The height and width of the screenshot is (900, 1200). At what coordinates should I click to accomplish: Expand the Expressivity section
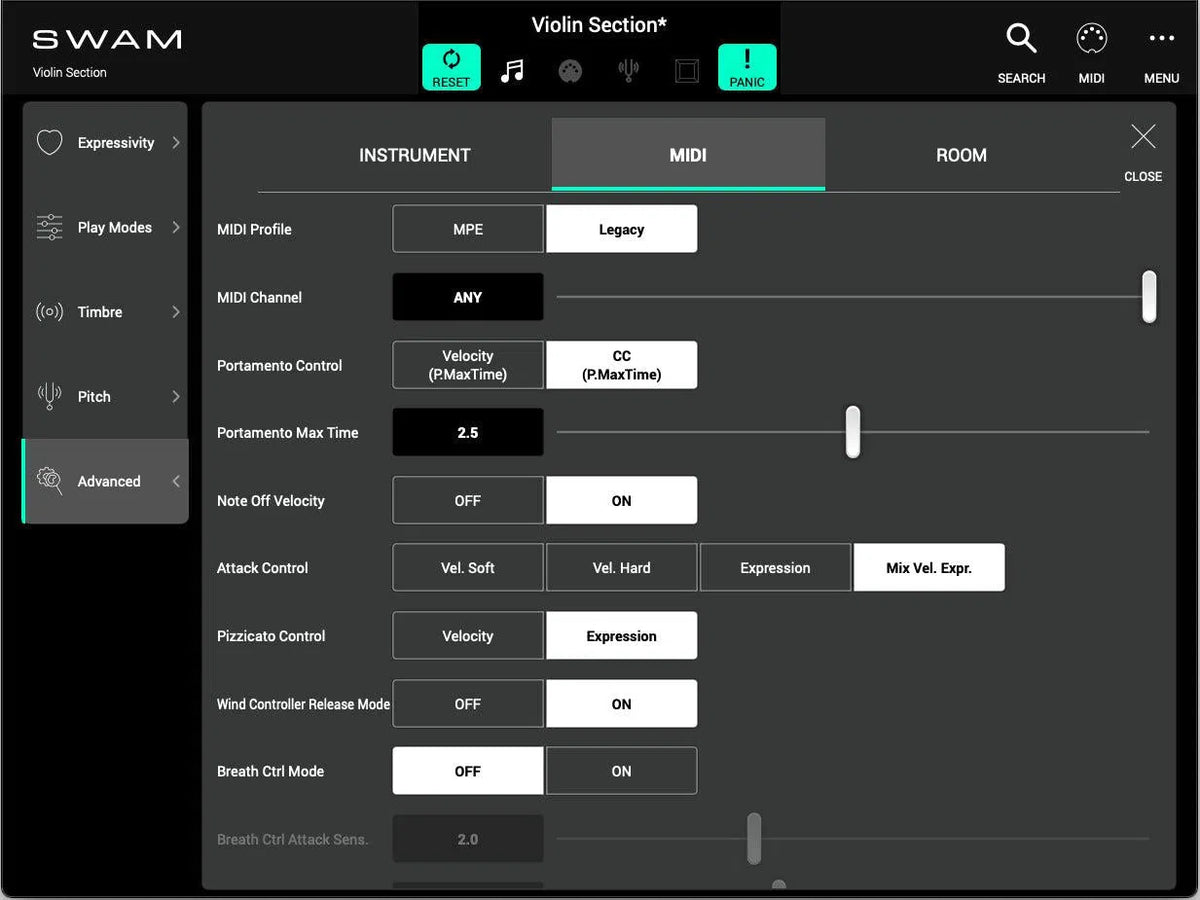point(103,142)
